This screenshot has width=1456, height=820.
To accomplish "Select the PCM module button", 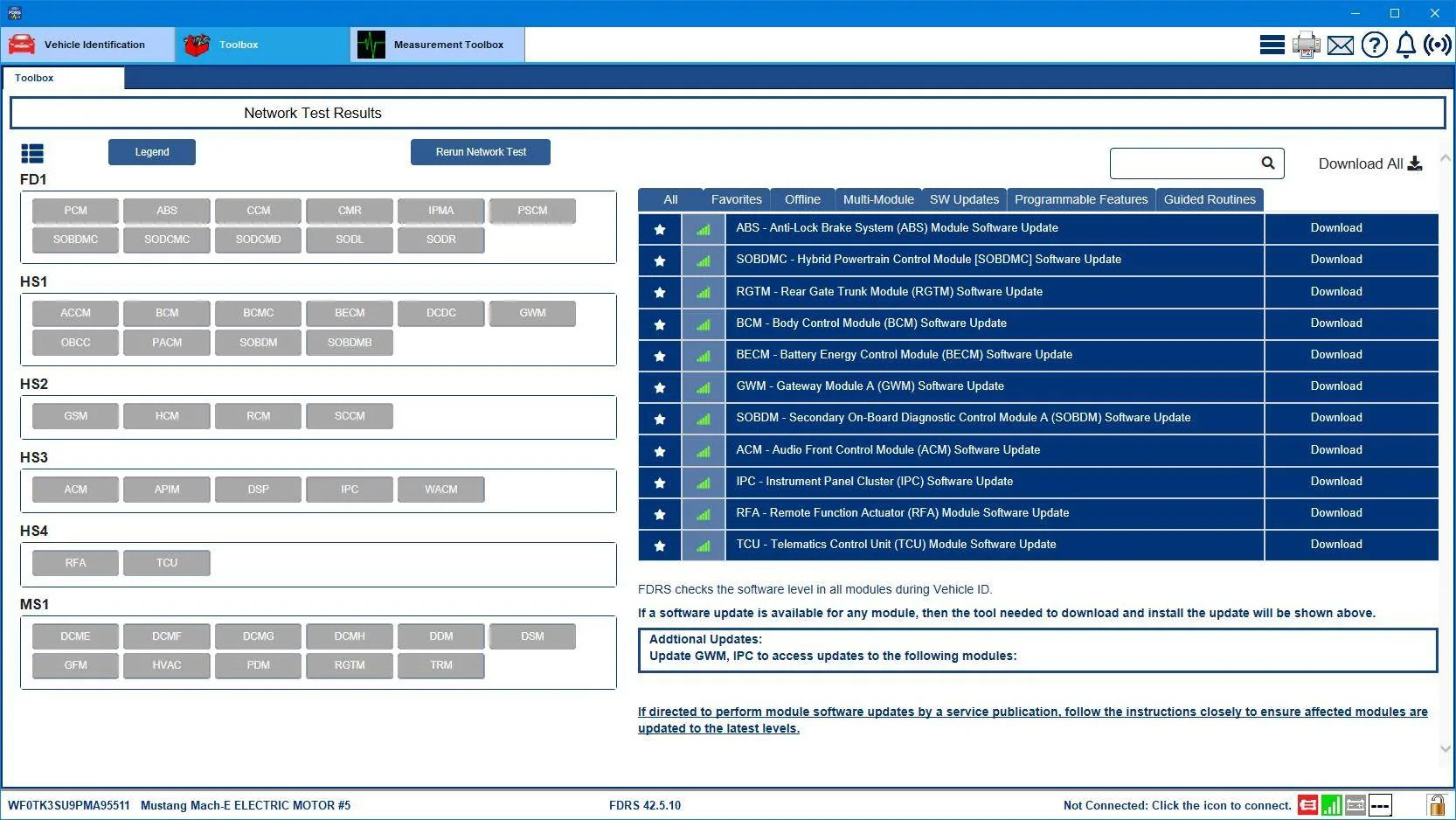I will click(x=76, y=211).
